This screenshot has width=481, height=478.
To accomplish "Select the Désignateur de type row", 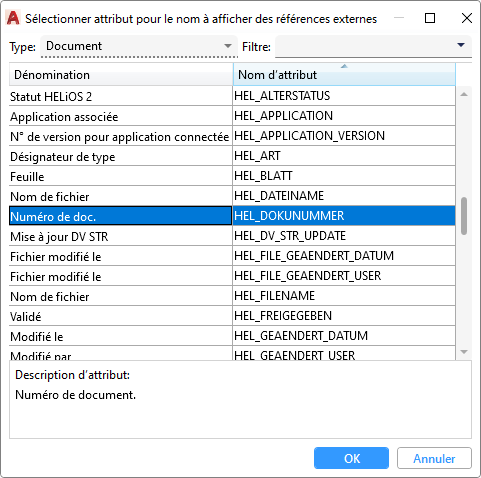I will point(232,156).
